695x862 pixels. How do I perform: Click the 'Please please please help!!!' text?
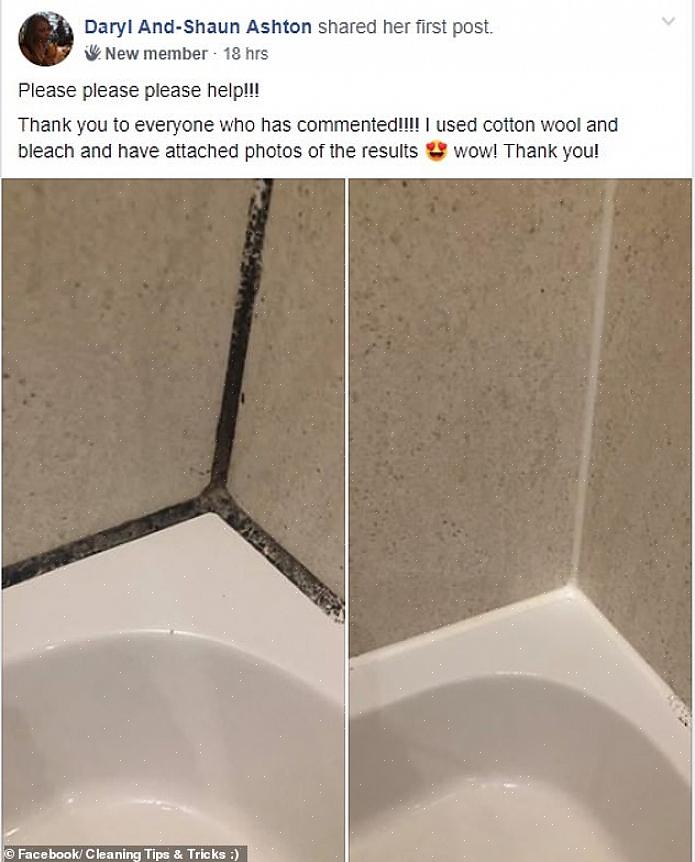[139, 91]
